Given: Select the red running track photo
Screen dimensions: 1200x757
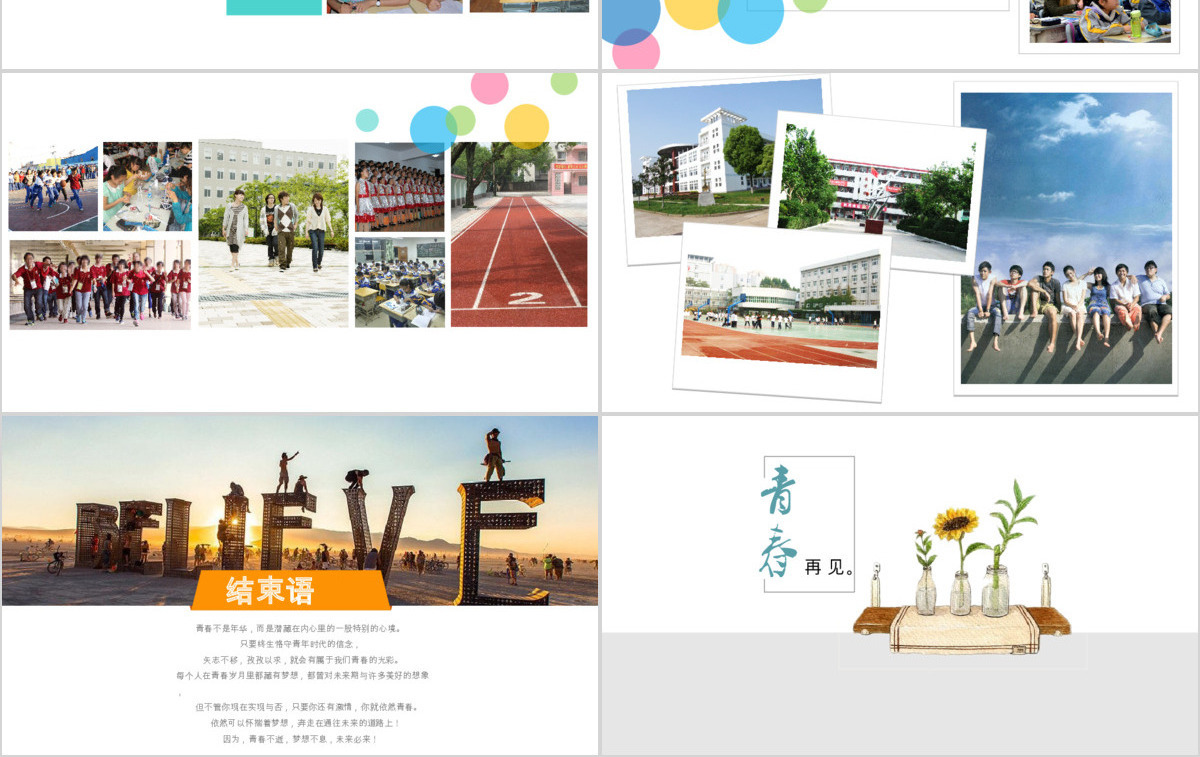Looking at the screenshot, I should (519, 234).
